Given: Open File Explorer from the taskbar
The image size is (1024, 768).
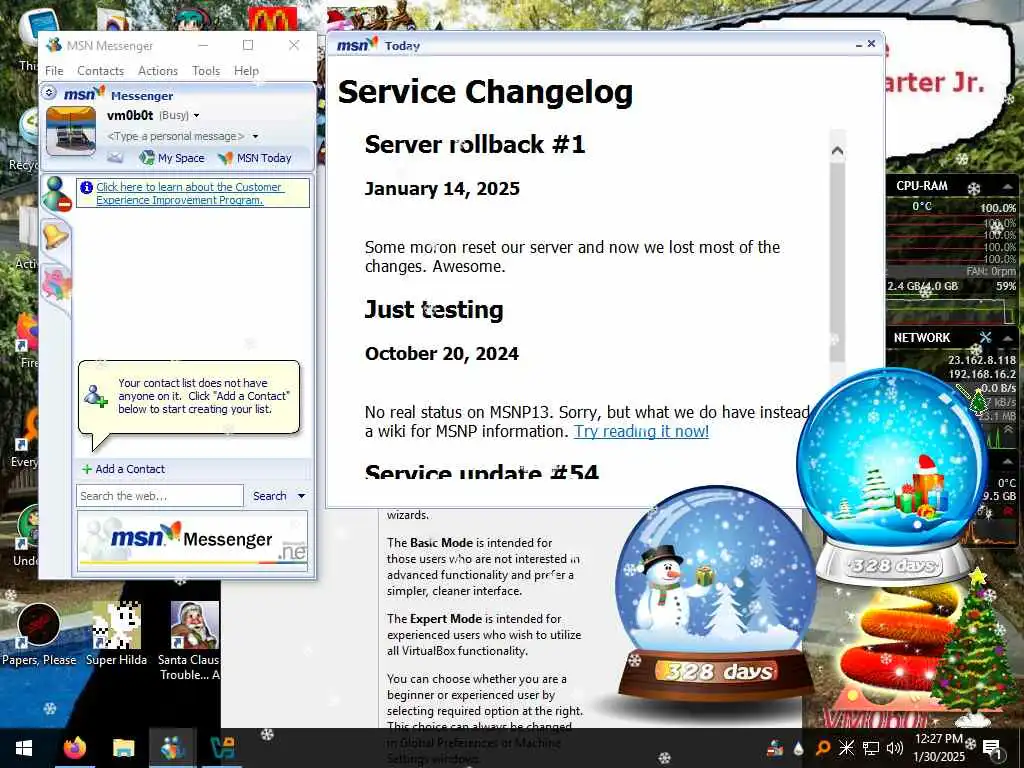Looking at the screenshot, I should (123, 748).
